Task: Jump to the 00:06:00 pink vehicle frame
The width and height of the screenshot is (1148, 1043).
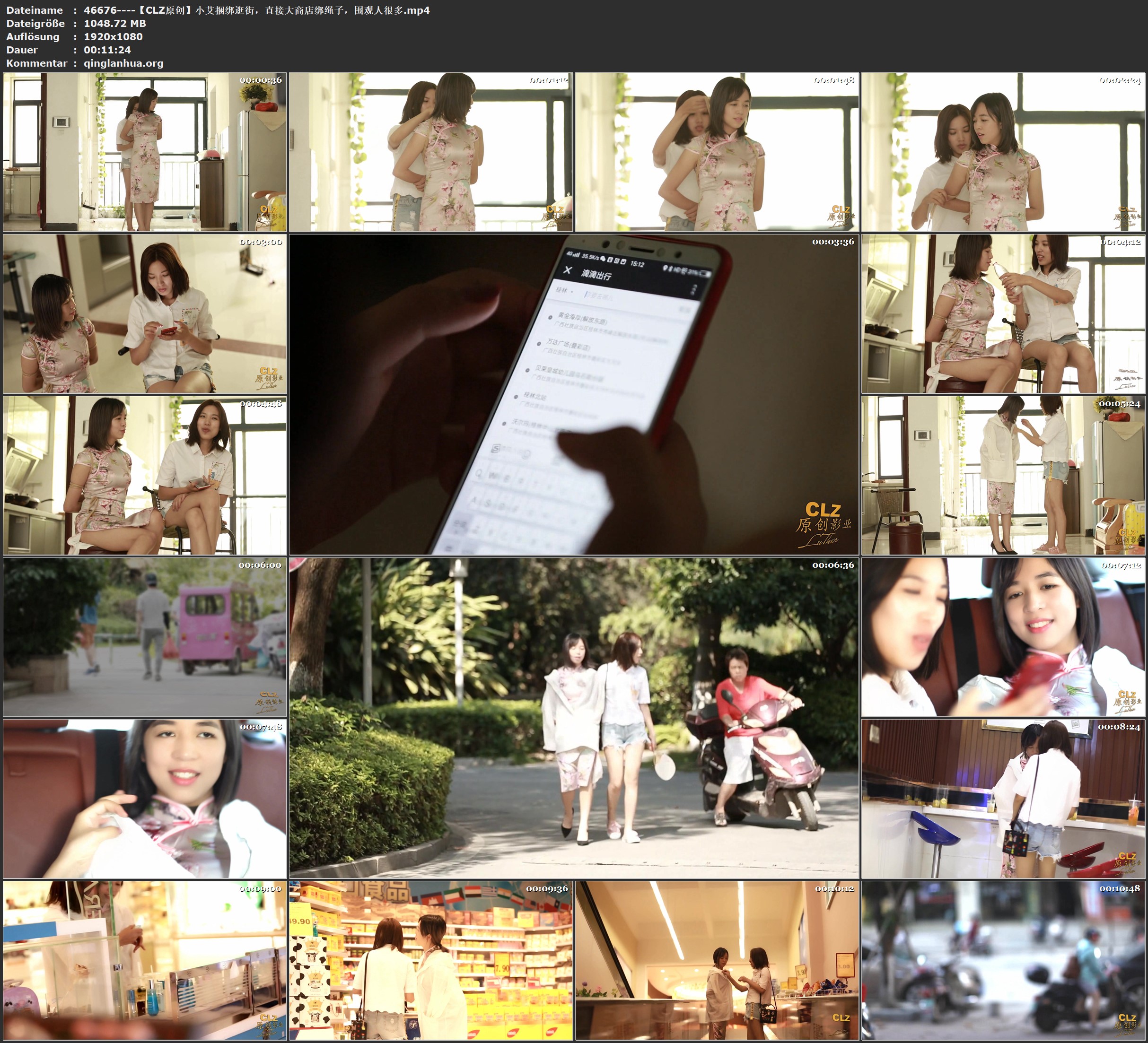Action: click(x=145, y=636)
